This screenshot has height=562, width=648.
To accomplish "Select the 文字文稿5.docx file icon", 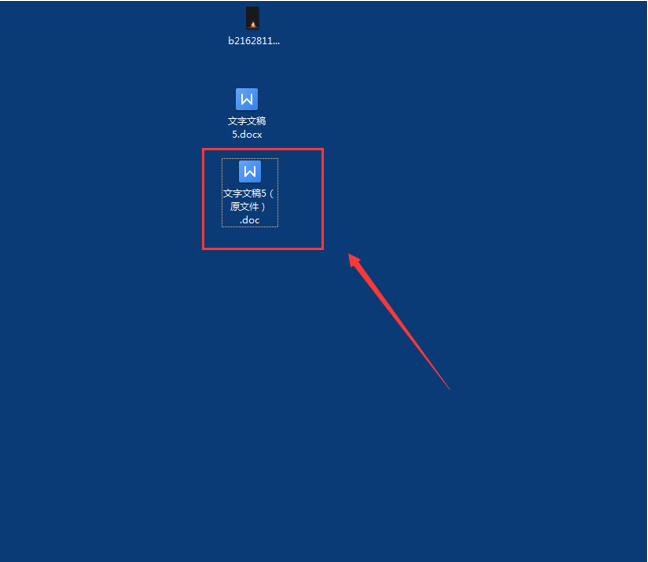I will [x=247, y=99].
